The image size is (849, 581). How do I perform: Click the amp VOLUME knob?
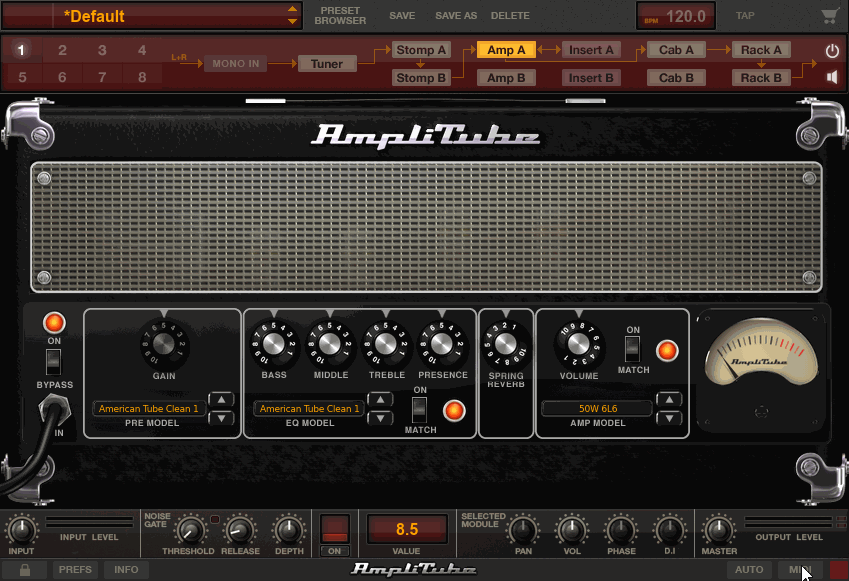coord(578,343)
